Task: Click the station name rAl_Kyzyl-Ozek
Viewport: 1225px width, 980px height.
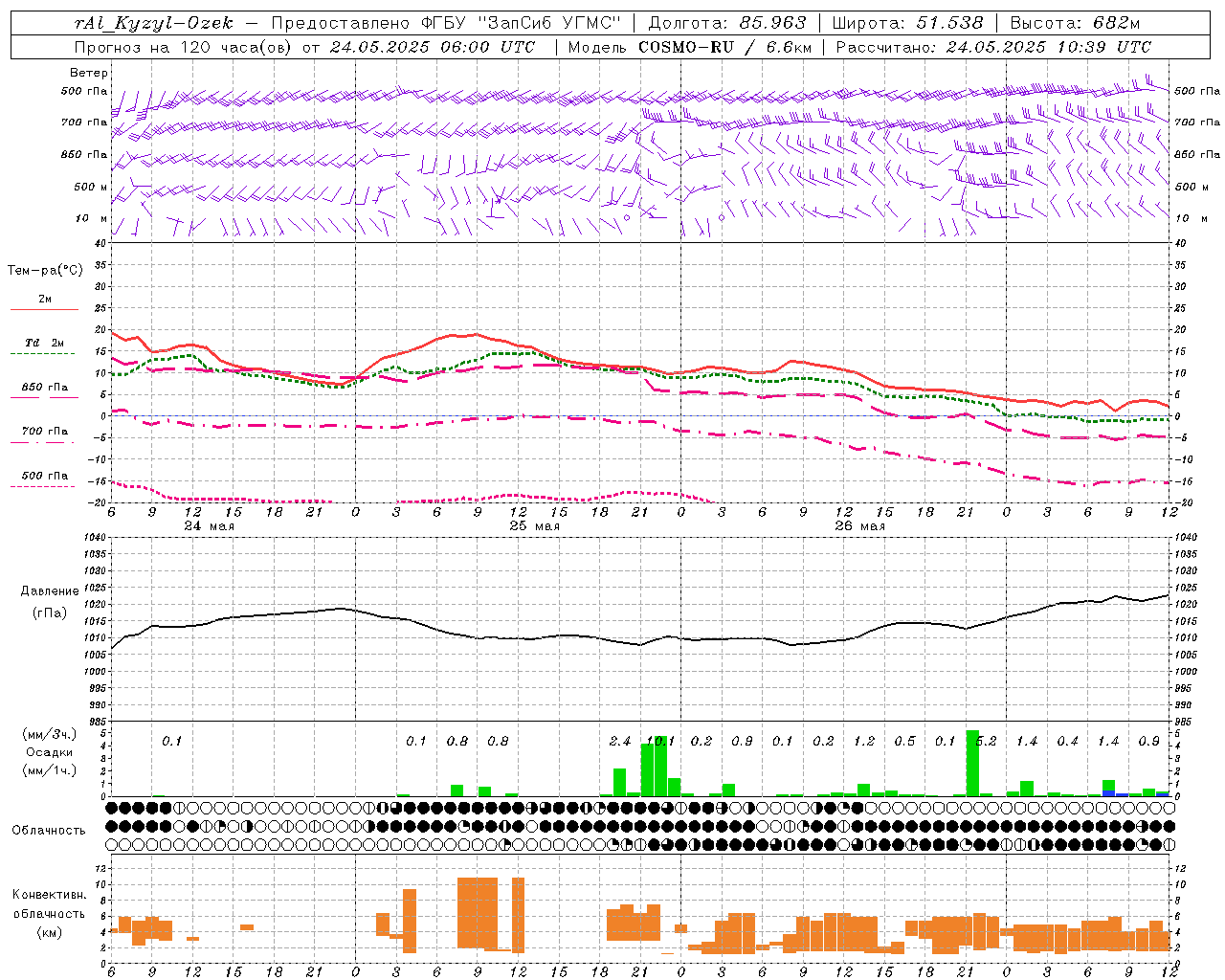Action: pyautogui.click(x=153, y=24)
